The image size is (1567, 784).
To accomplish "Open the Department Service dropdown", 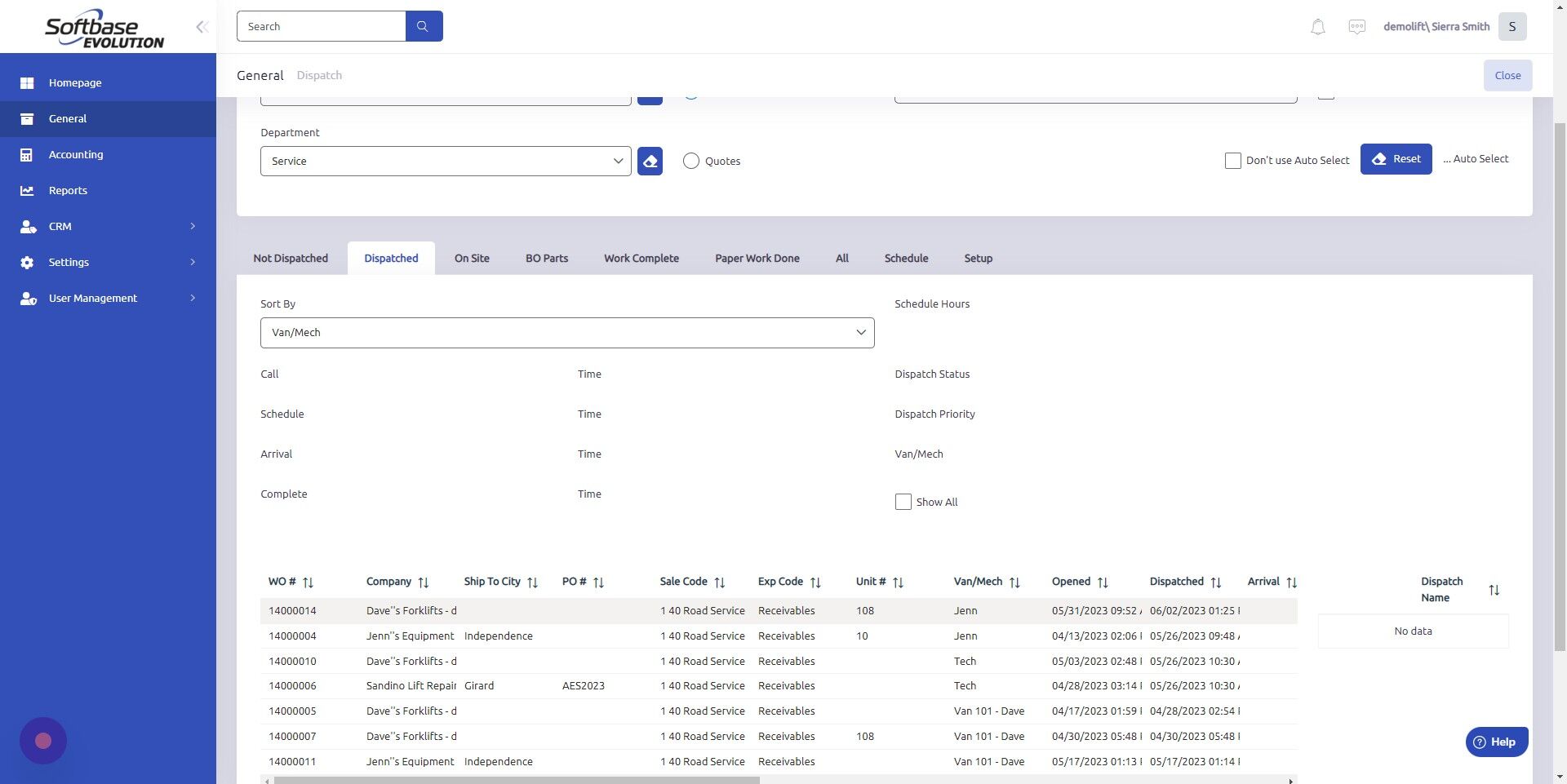I will [446, 161].
